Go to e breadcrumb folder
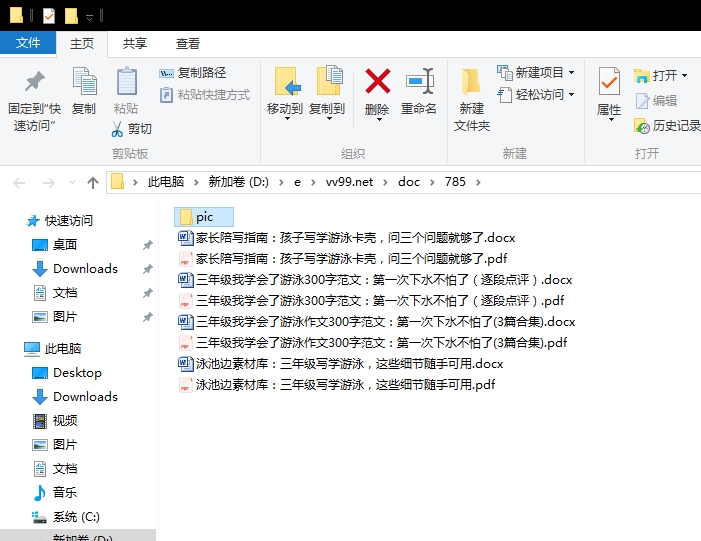 tap(297, 182)
